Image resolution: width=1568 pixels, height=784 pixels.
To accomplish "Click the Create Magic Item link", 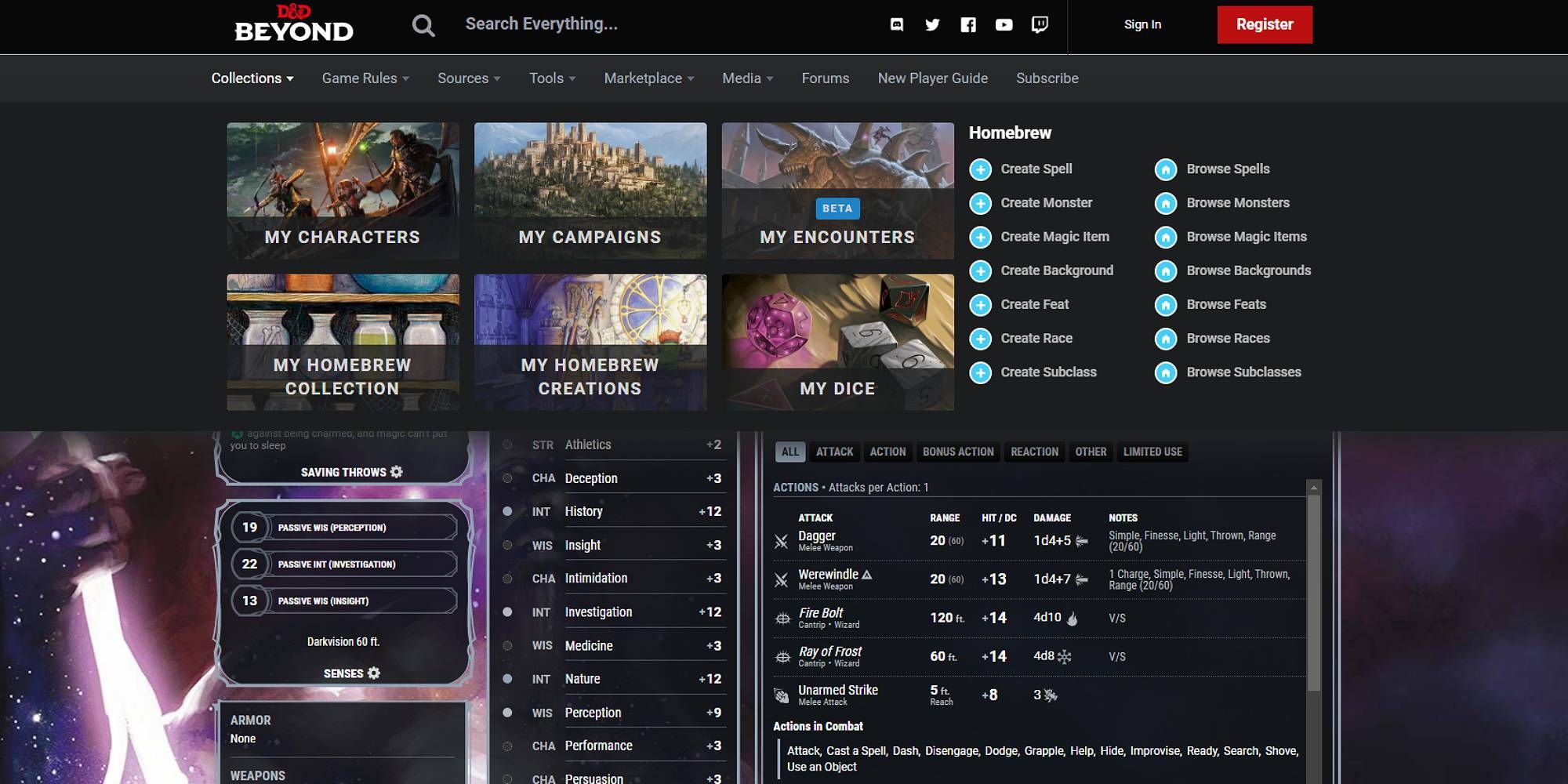I will coord(1054,237).
